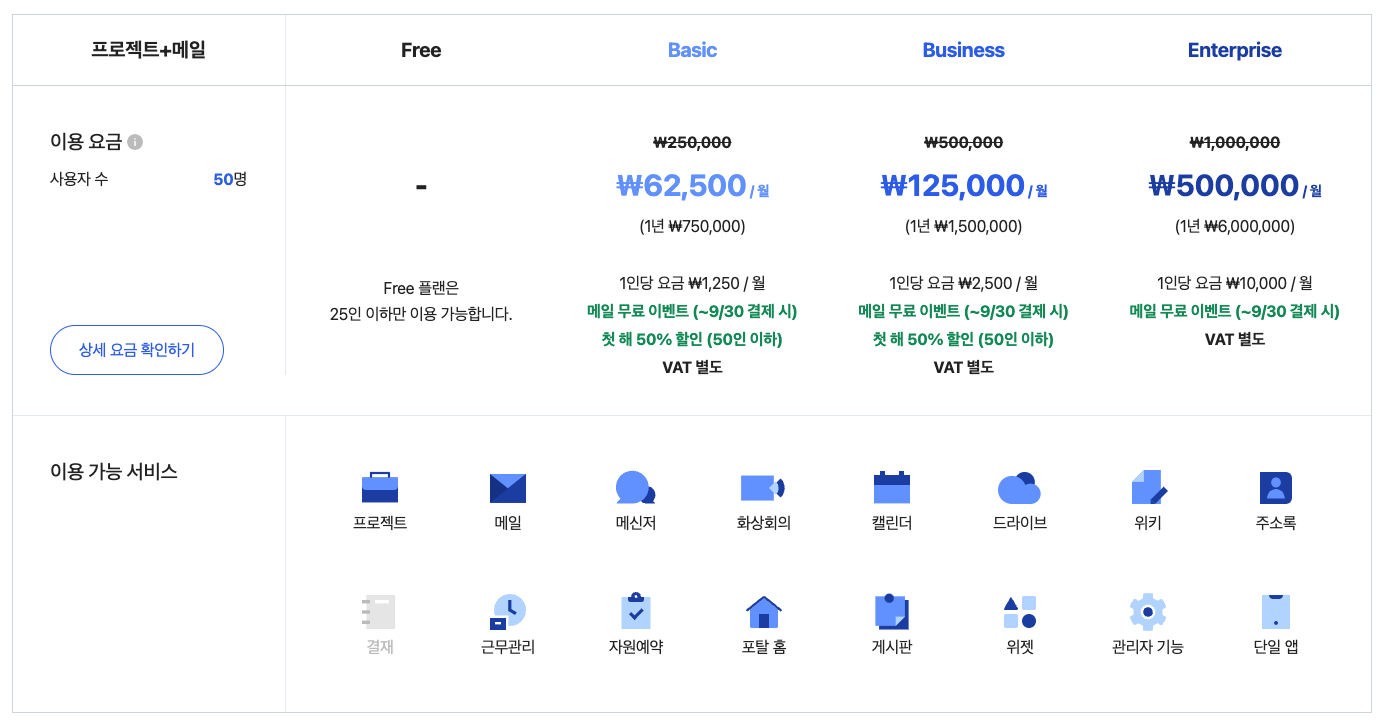Select the 캘린더 calendar icon

point(892,487)
